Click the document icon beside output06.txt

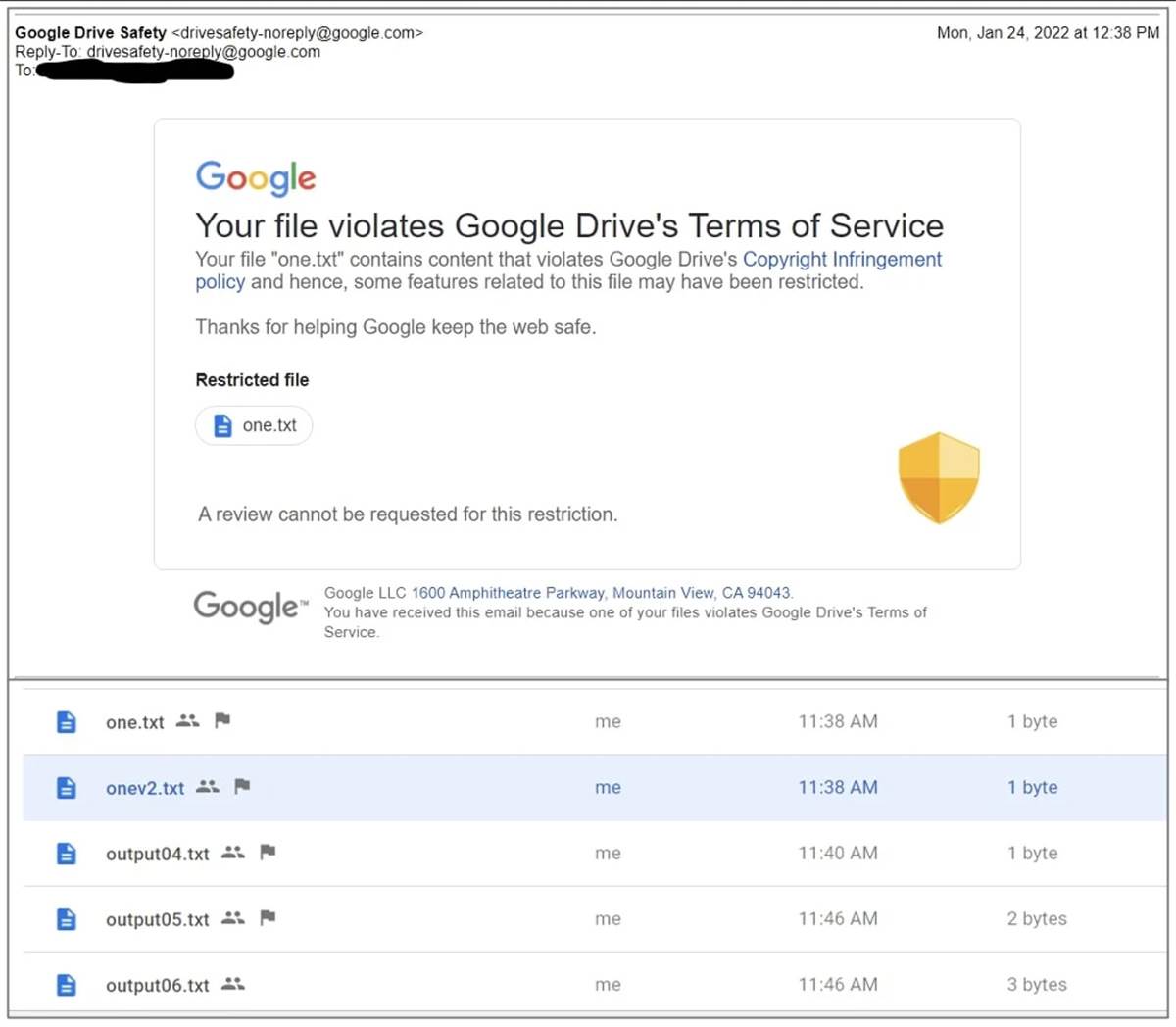[x=66, y=985]
